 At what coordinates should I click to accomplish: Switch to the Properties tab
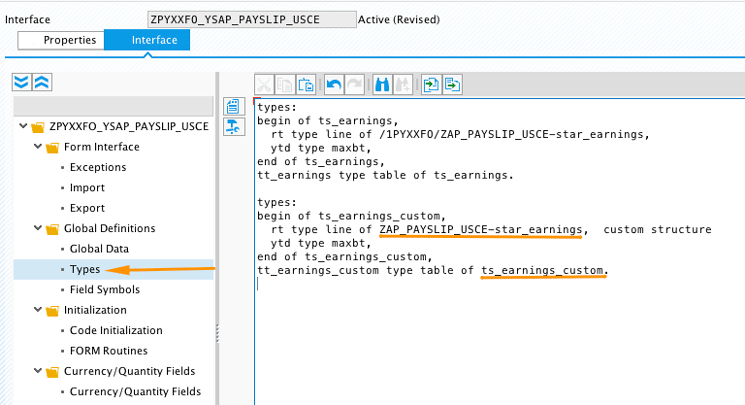[69, 40]
